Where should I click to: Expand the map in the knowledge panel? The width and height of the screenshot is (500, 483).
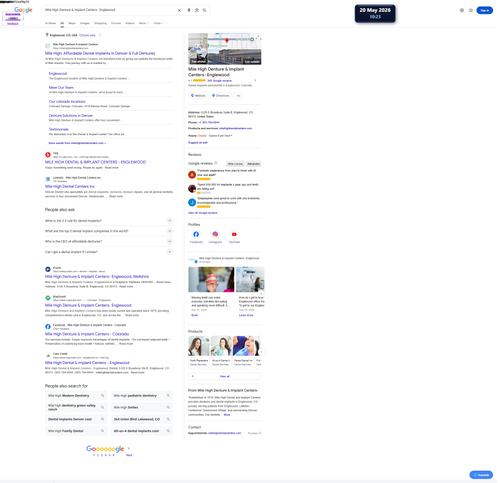[x=258, y=37]
